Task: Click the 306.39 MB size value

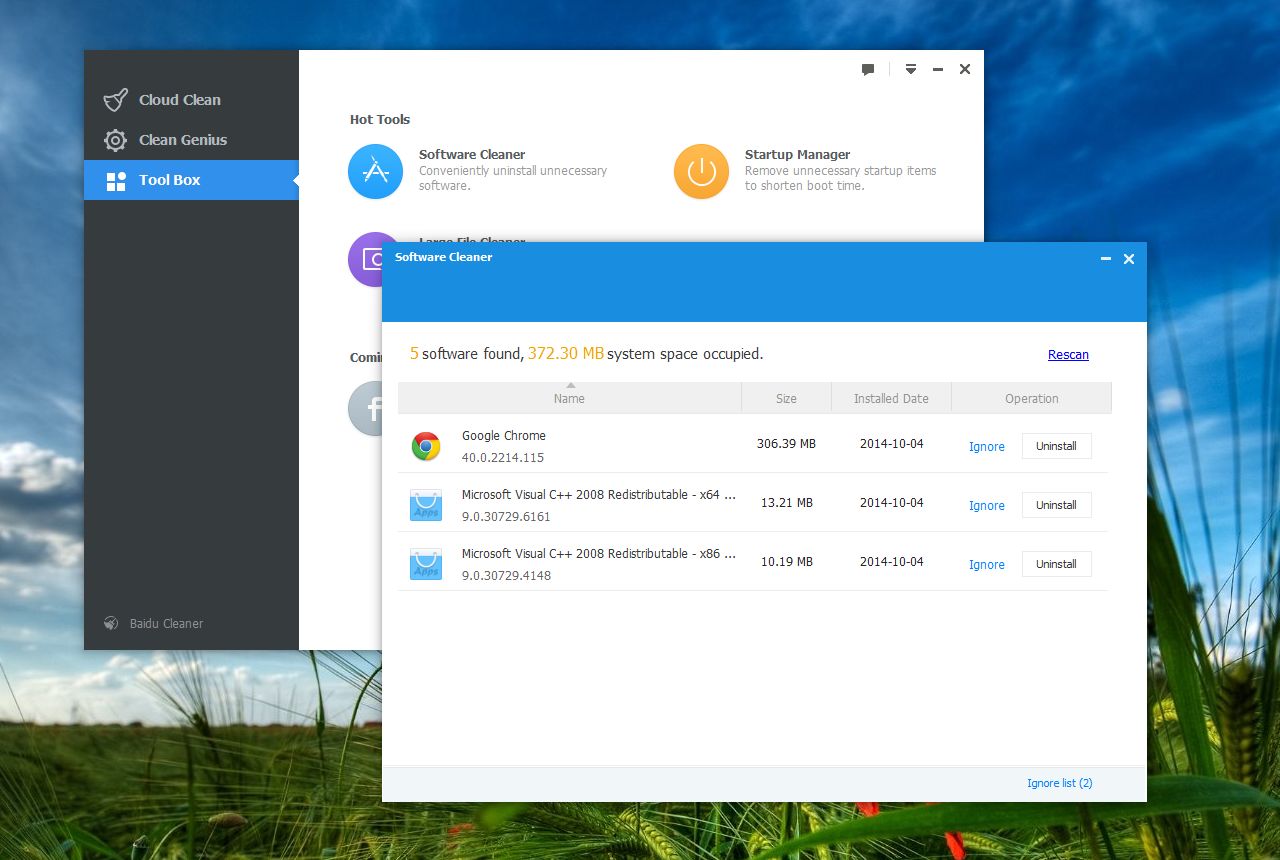Action: pyautogui.click(x=786, y=444)
